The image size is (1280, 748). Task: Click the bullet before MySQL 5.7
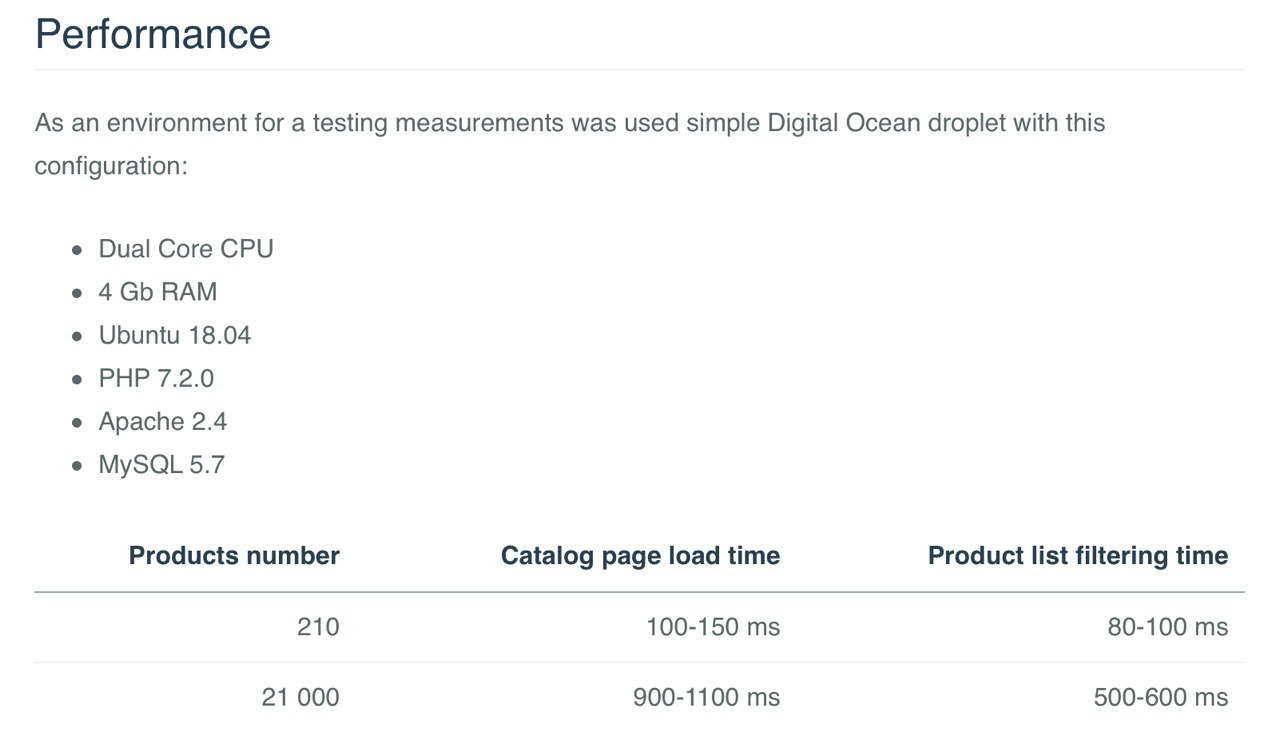(x=77, y=466)
